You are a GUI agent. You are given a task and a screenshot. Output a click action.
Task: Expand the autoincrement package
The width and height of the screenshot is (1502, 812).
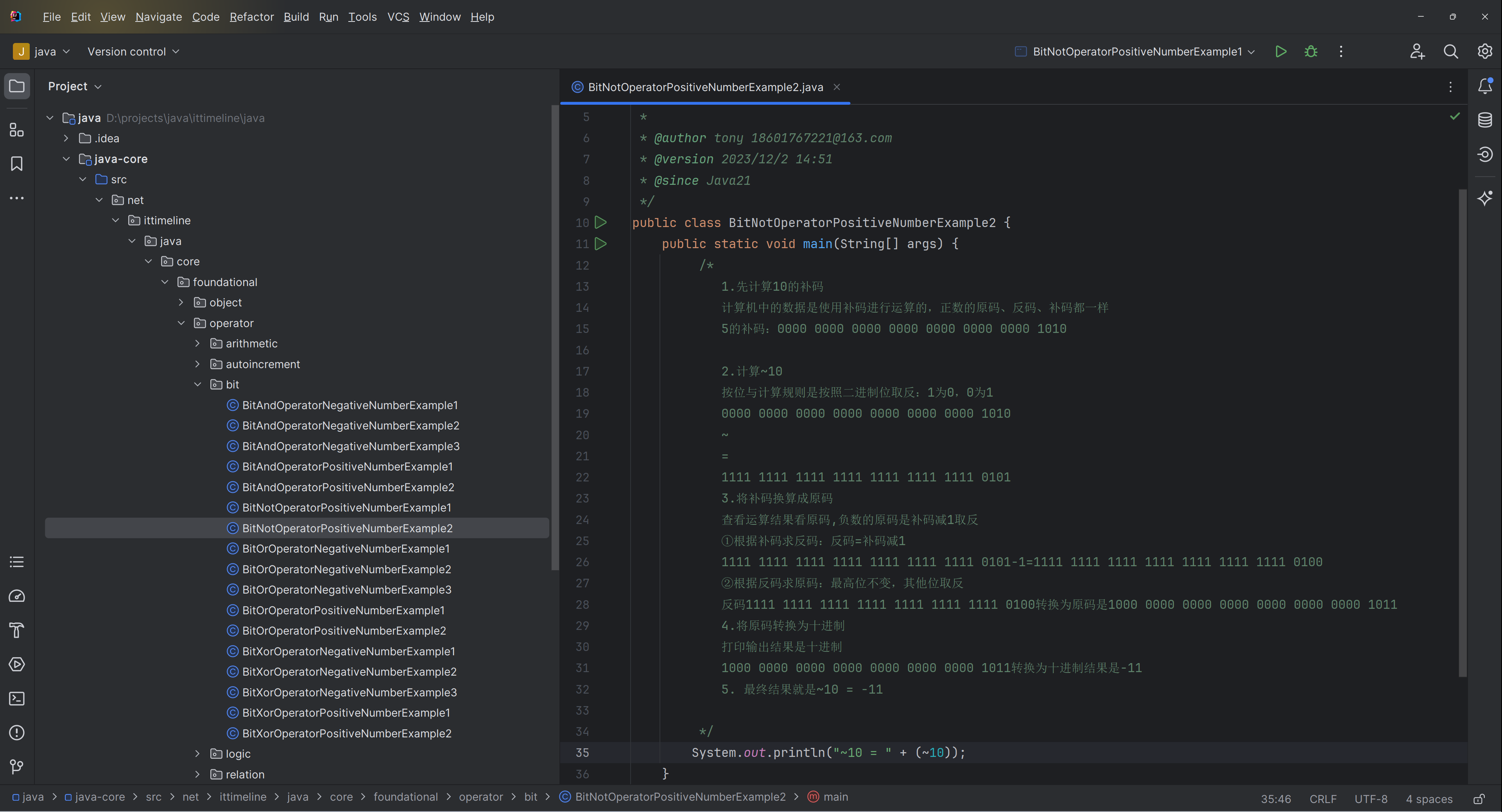(x=197, y=364)
